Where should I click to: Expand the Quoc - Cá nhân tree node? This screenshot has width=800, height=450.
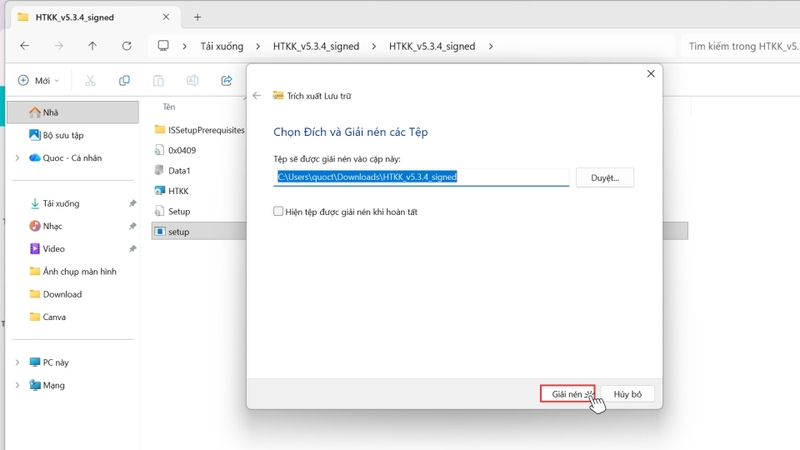[17, 158]
